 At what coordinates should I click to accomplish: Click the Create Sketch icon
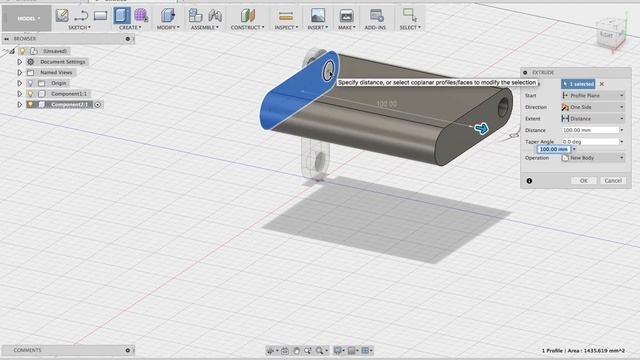coord(62,16)
